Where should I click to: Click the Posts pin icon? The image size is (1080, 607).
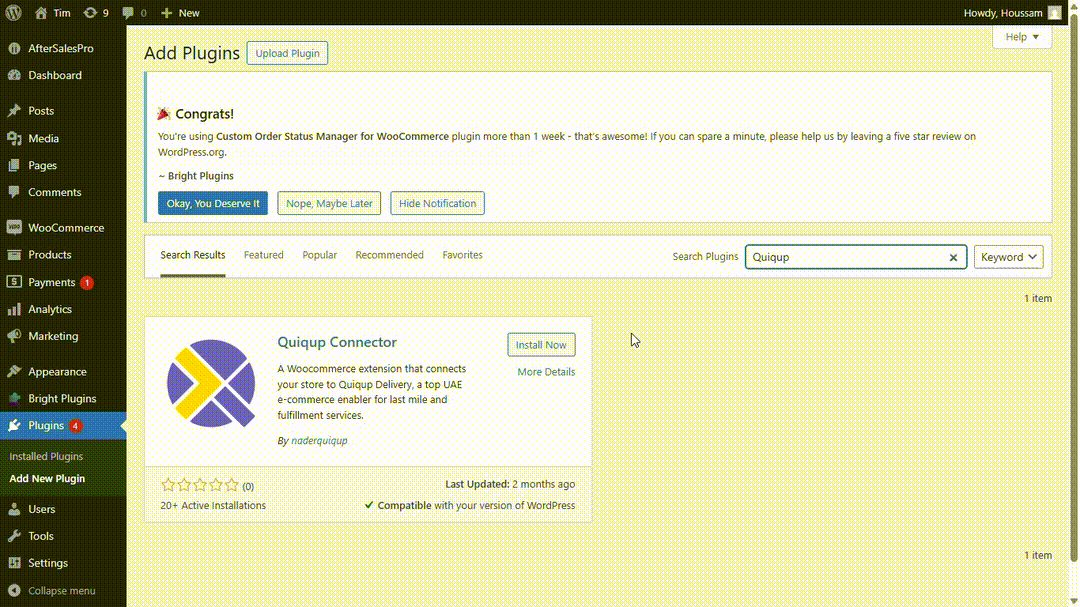point(14,110)
